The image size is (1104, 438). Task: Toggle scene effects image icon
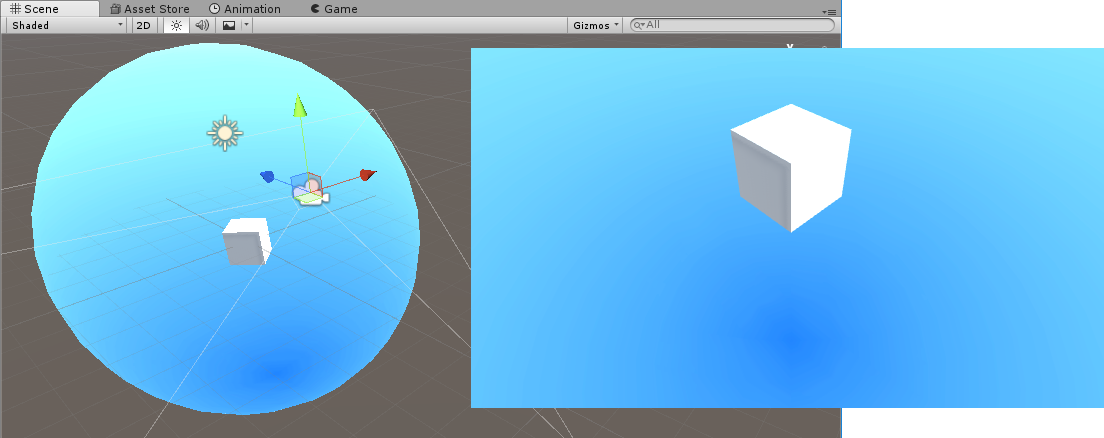coord(229,25)
